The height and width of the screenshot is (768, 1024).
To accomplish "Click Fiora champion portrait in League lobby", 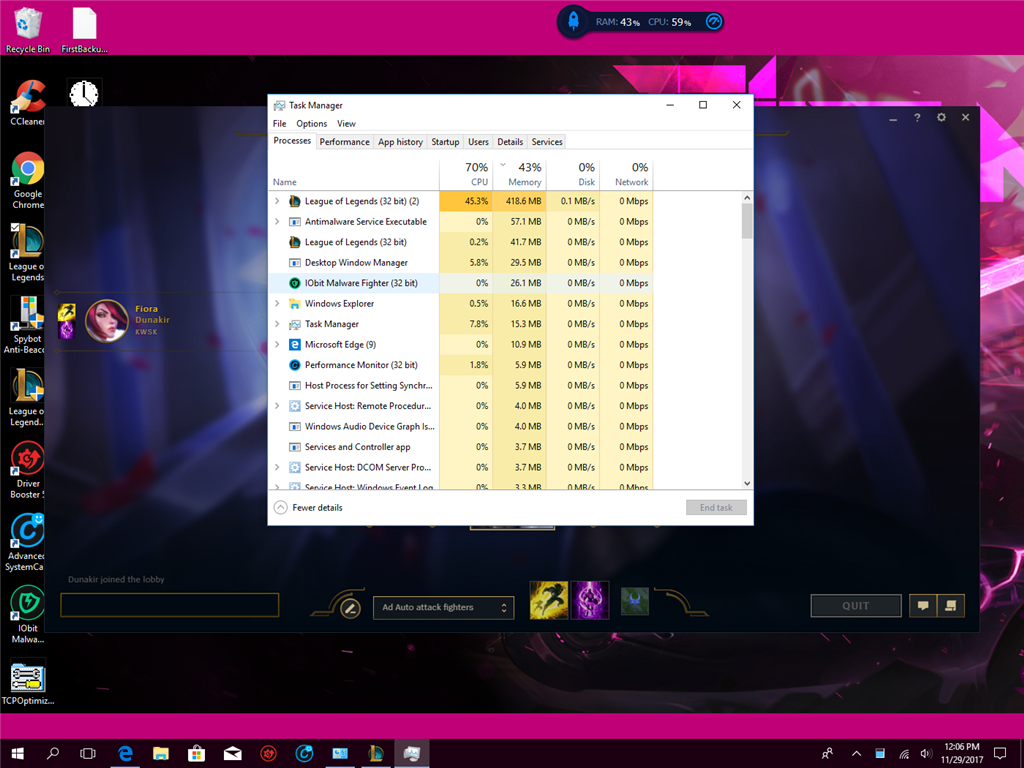I will point(106,320).
